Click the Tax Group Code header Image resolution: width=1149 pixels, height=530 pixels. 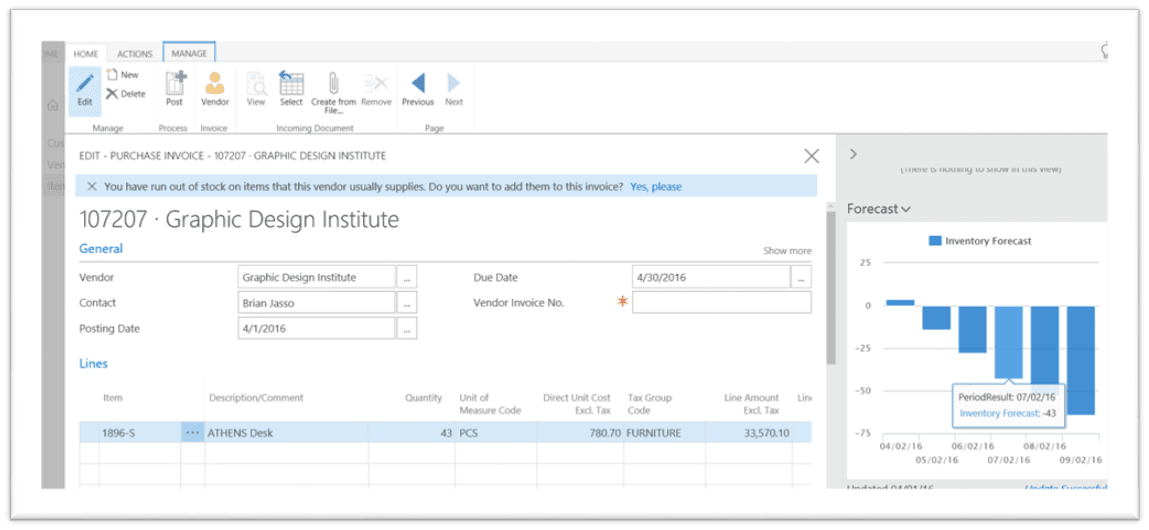pos(651,404)
